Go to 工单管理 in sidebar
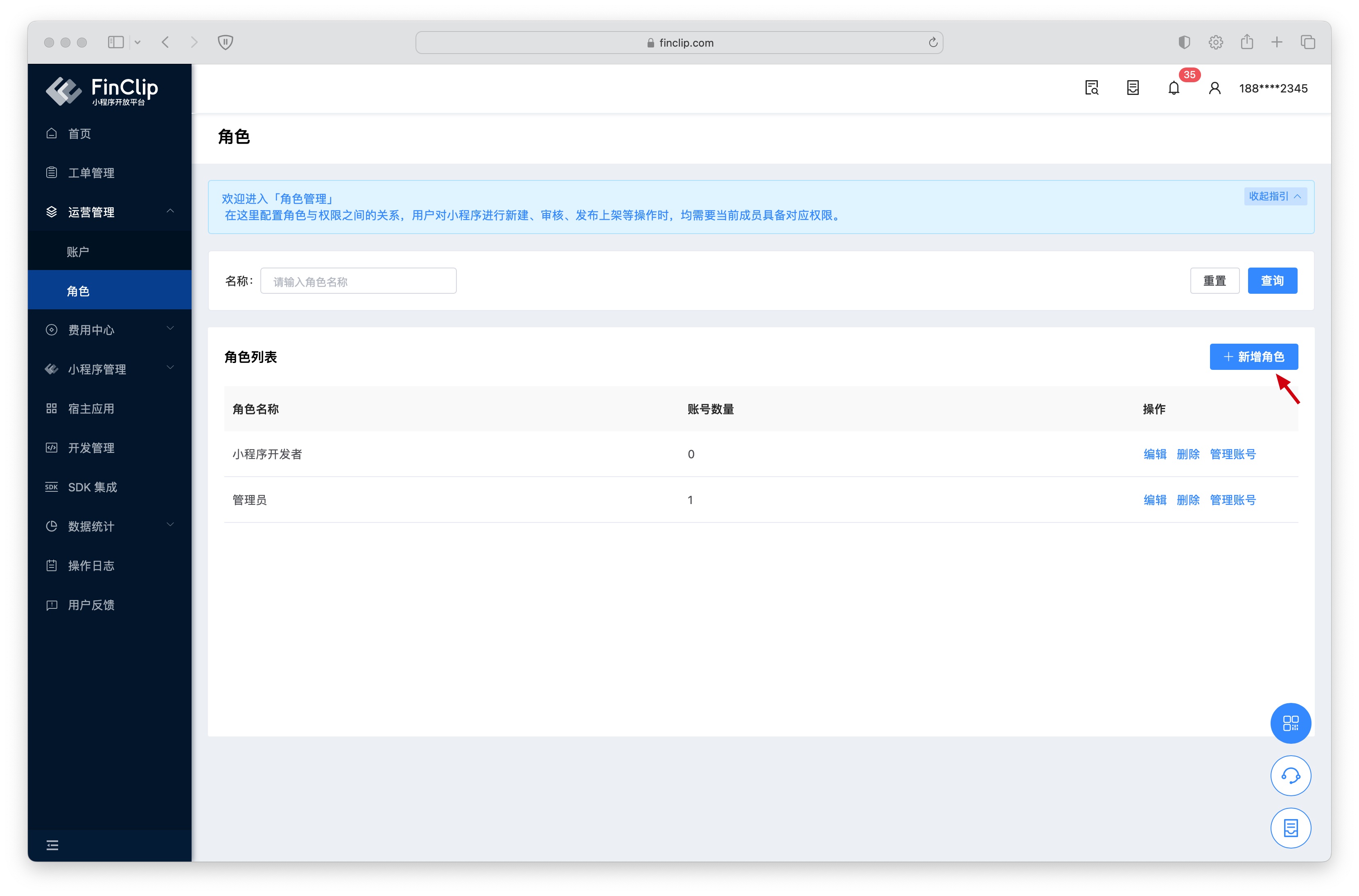 (91, 173)
